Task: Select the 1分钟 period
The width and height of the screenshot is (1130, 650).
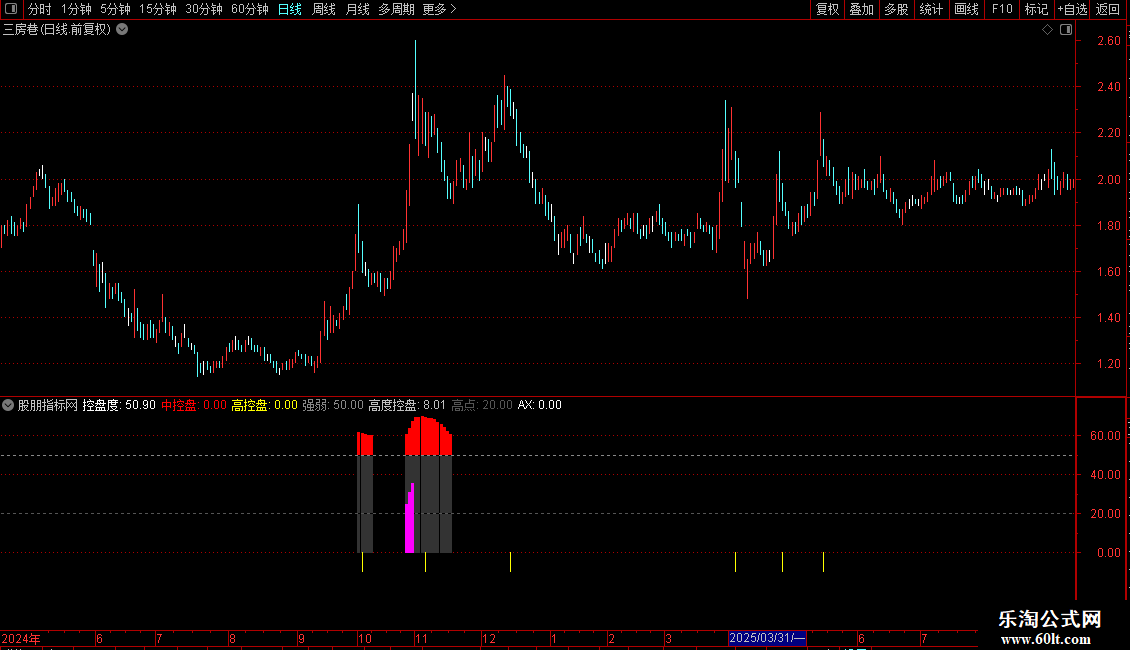Action: pyautogui.click(x=76, y=9)
